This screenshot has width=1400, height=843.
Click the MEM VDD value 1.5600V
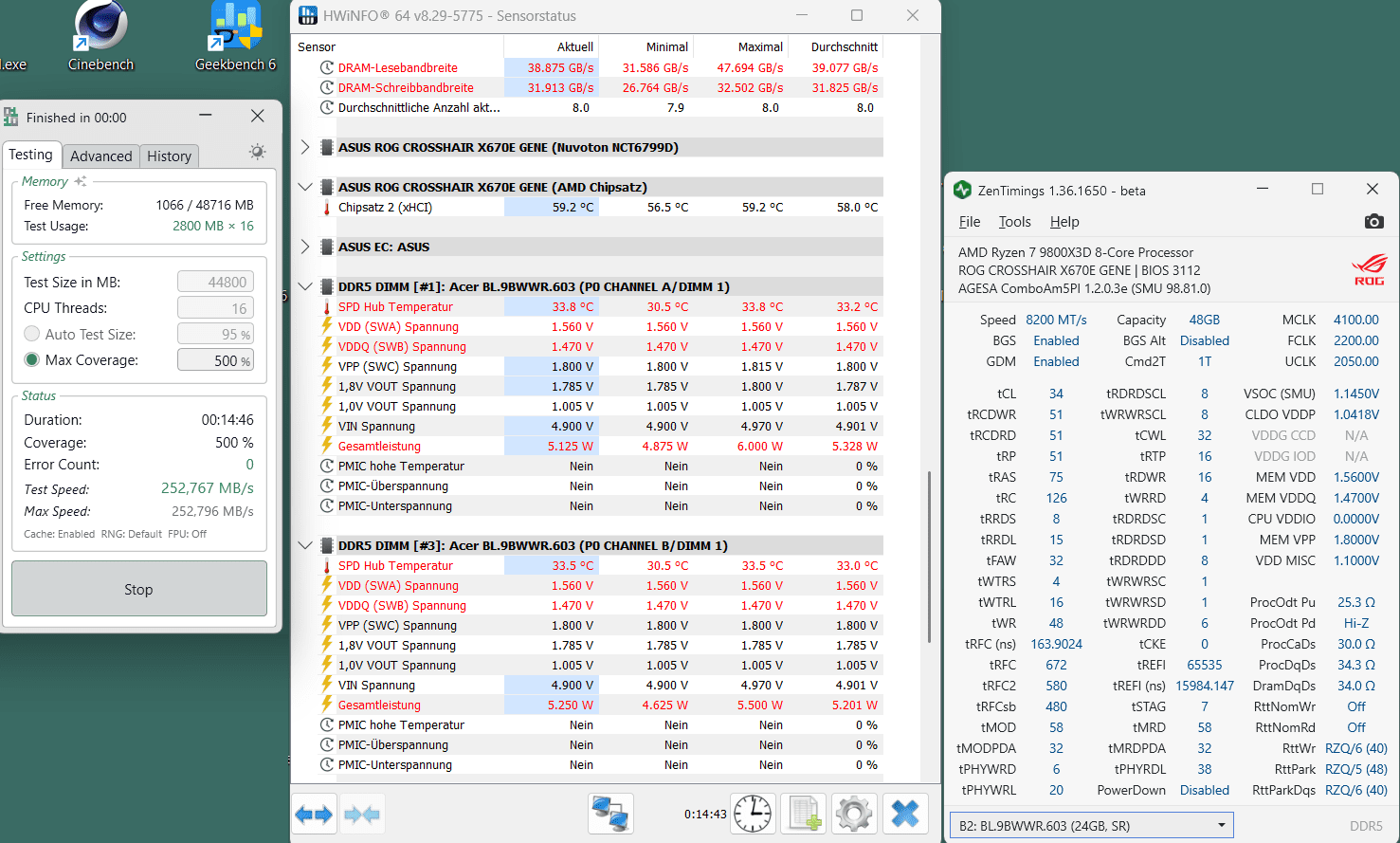[x=1356, y=477]
